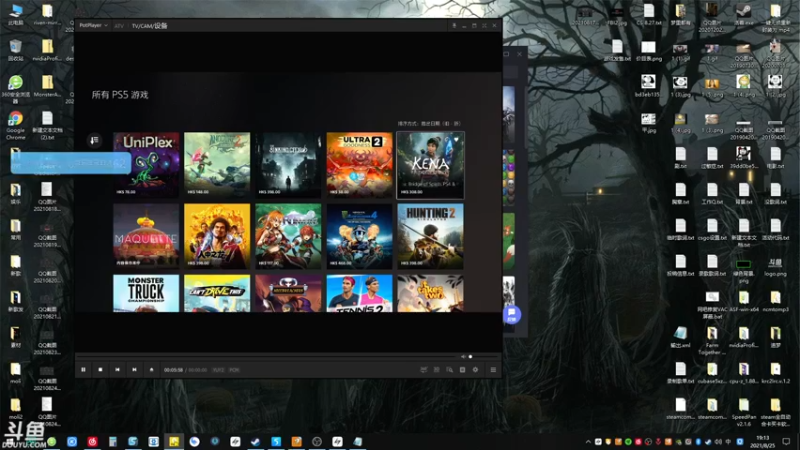
Task: Open the OBS icon in taskbar
Action: 317,441
